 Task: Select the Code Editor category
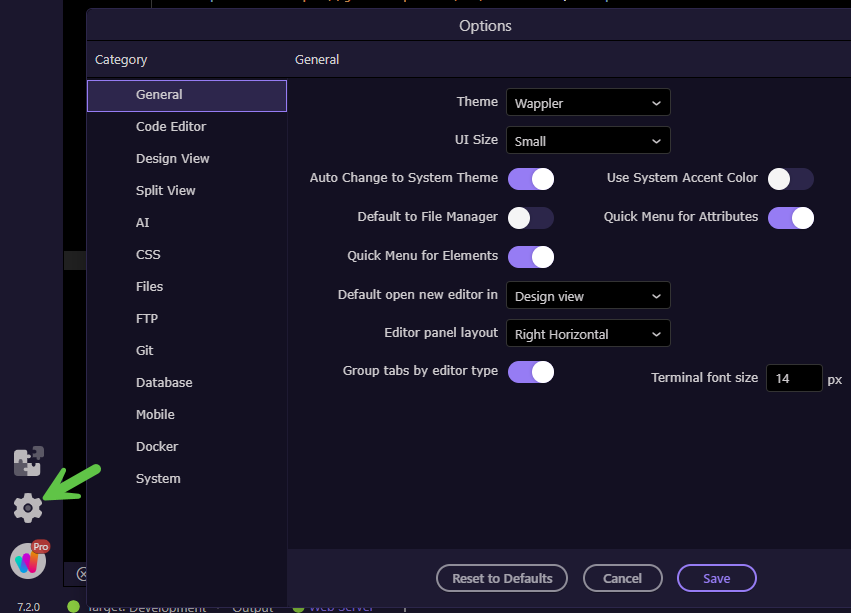[x=171, y=127]
